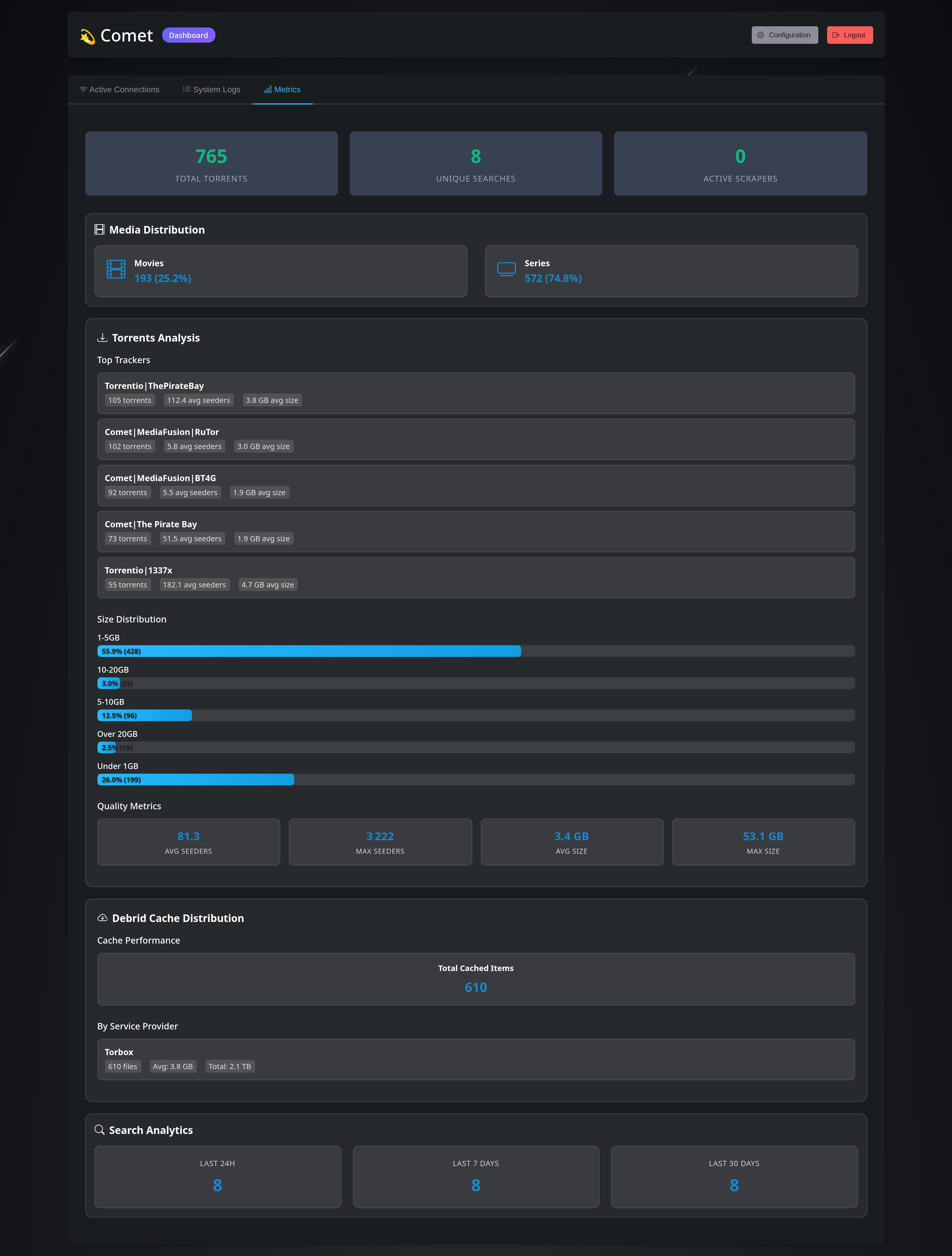Click the gear icon in Configuration button

tap(760, 35)
